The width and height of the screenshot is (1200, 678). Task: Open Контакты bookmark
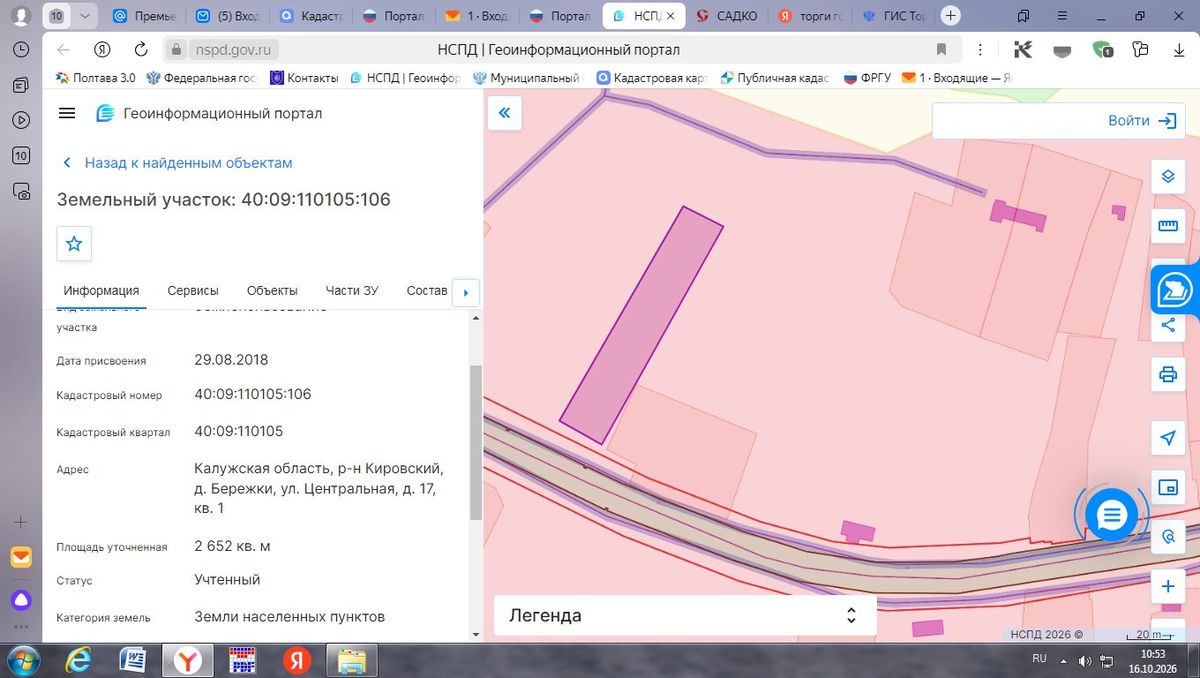tap(304, 78)
